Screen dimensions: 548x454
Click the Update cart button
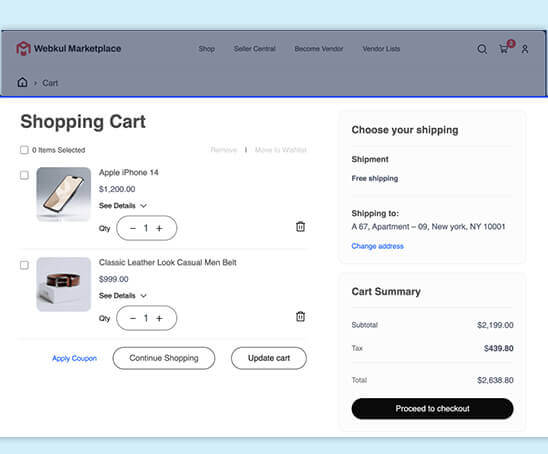click(x=269, y=358)
